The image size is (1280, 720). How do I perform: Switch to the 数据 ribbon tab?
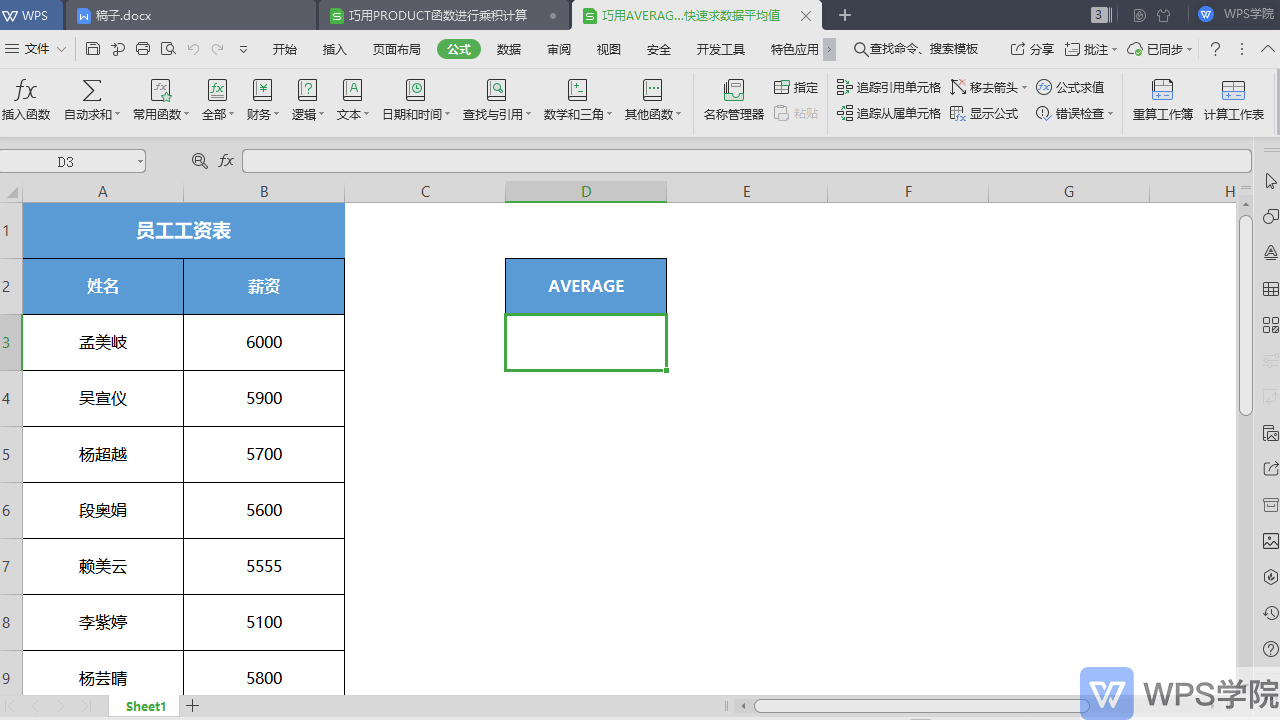pyautogui.click(x=507, y=48)
